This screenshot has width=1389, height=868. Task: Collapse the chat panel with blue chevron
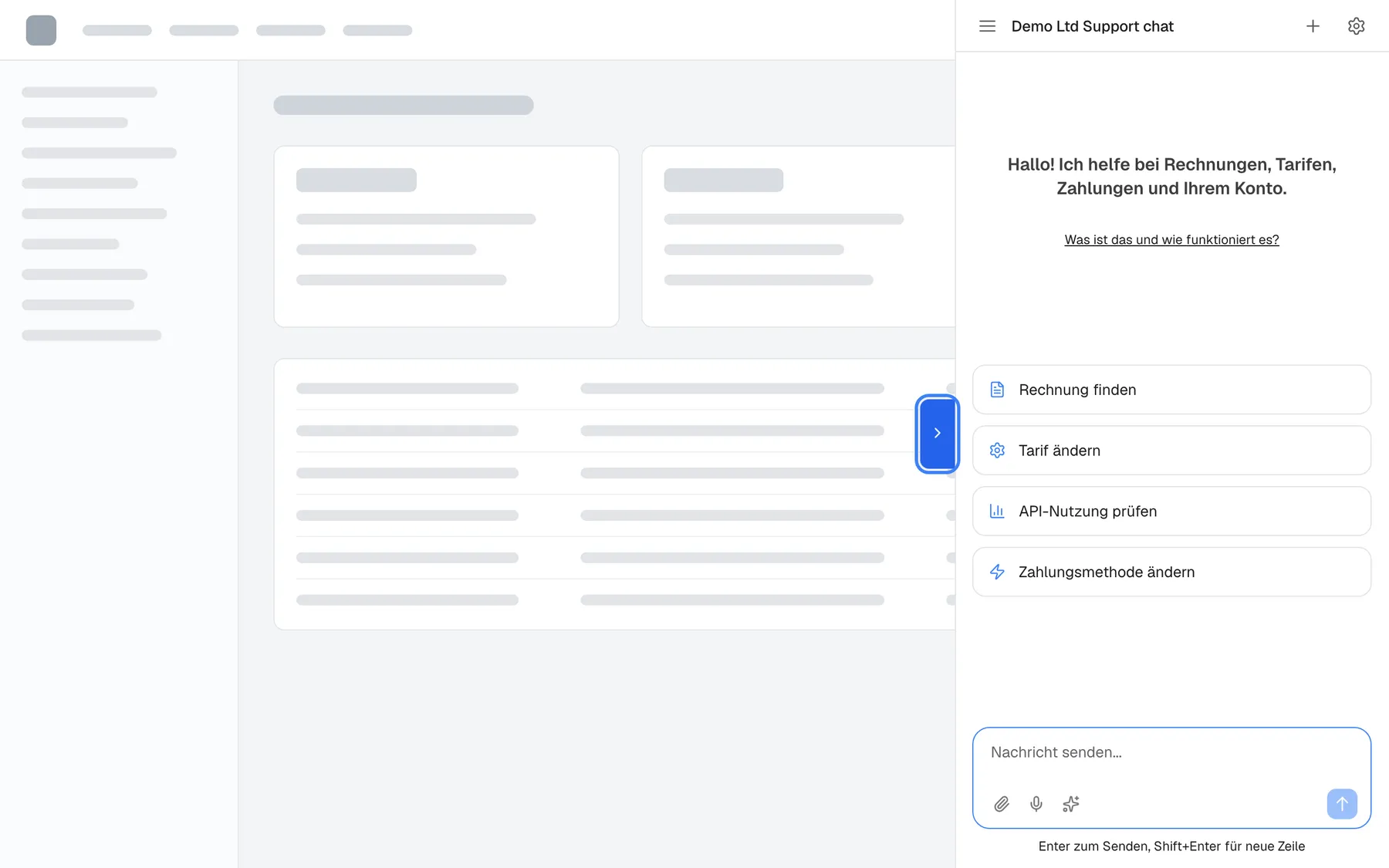[x=937, y=433]
